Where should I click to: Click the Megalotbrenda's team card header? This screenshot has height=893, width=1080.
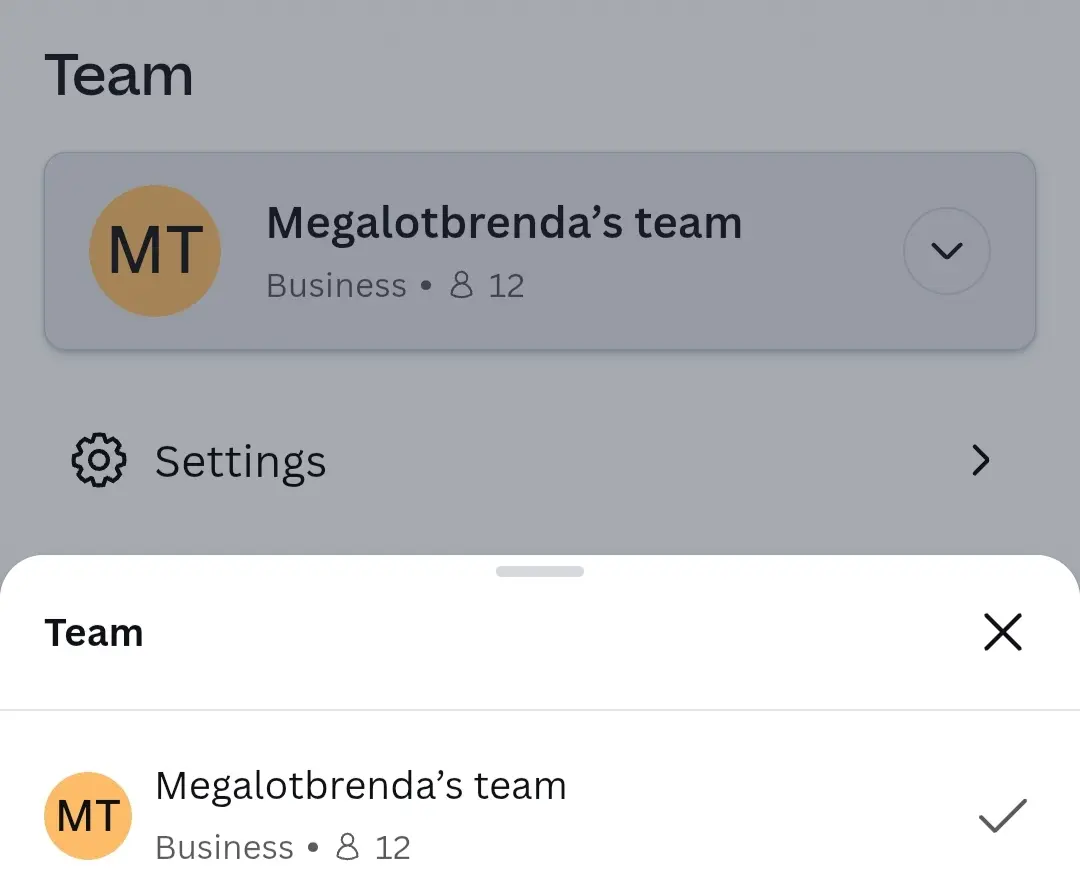click(540, 251)
